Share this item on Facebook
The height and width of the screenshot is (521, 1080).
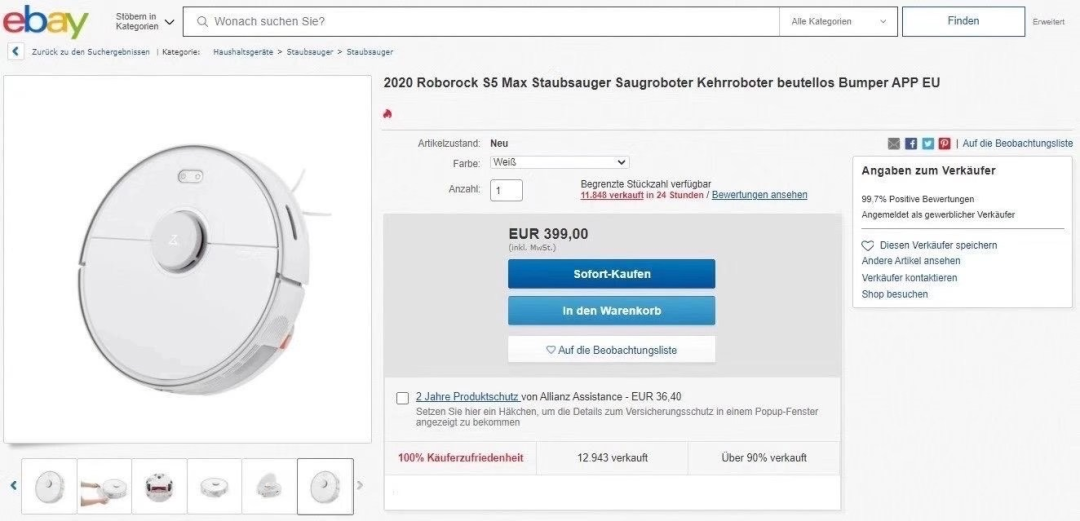(911, 144)
